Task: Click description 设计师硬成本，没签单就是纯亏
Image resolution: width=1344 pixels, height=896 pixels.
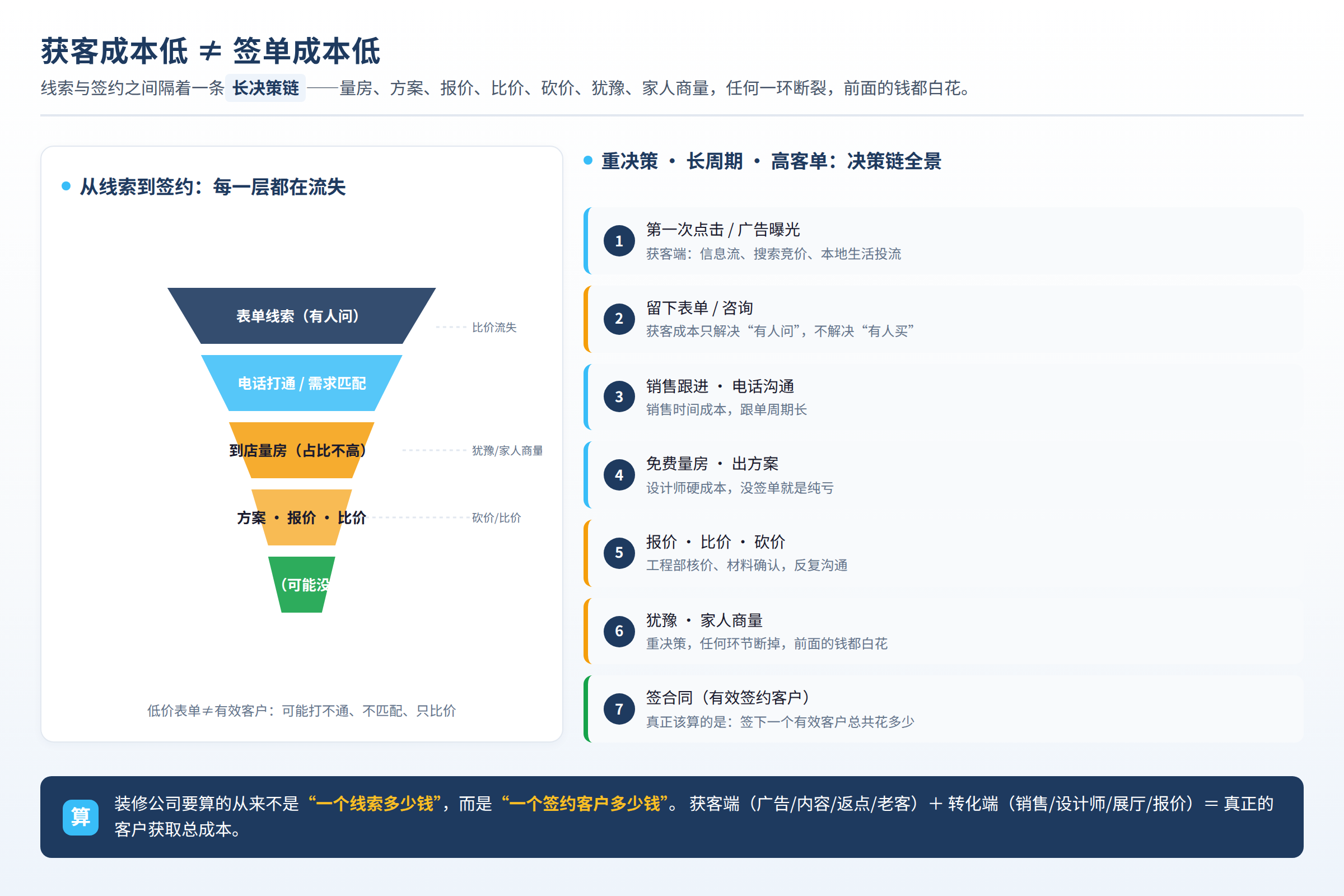Action: point(740,488)
